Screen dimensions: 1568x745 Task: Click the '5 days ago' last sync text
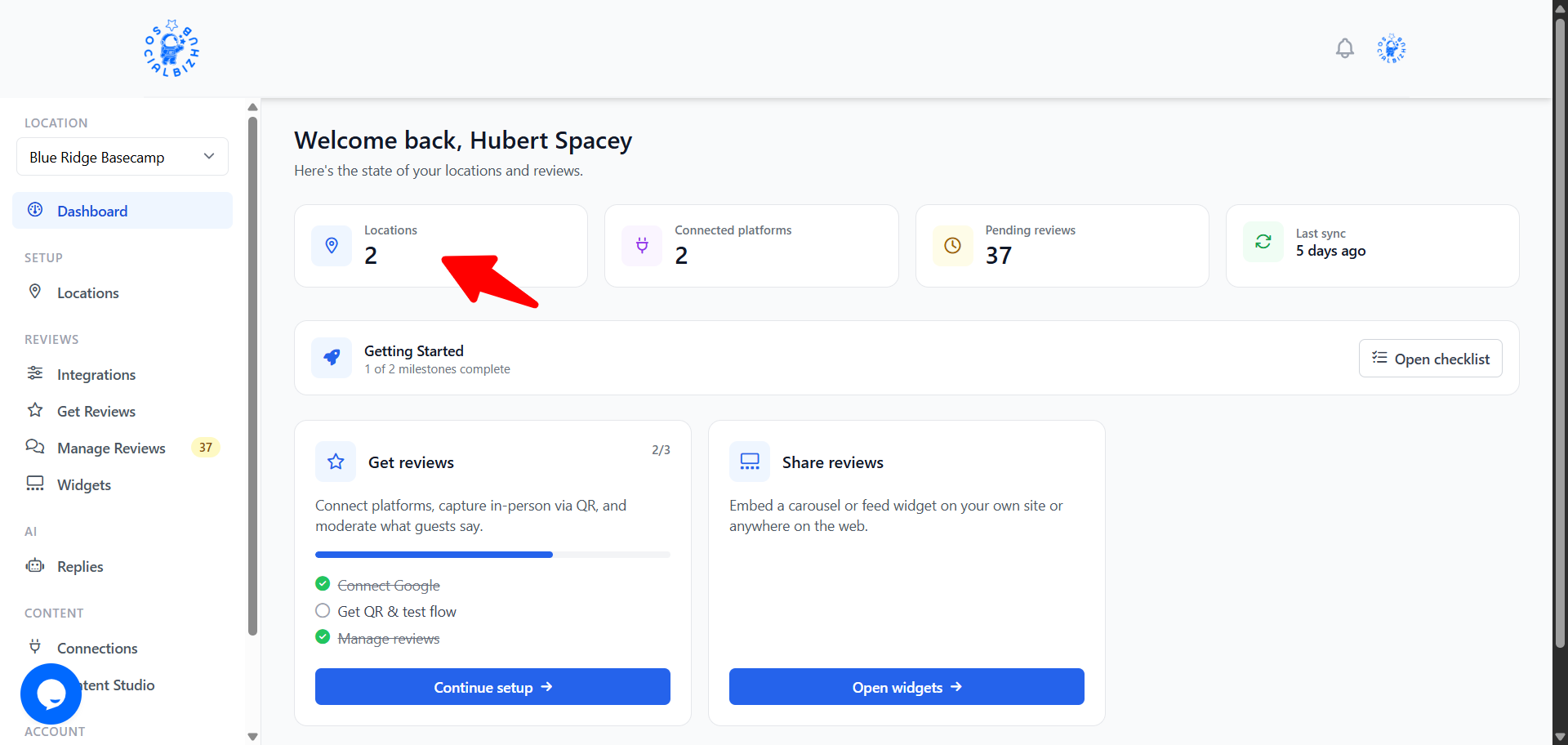[x=1330, y=251]
